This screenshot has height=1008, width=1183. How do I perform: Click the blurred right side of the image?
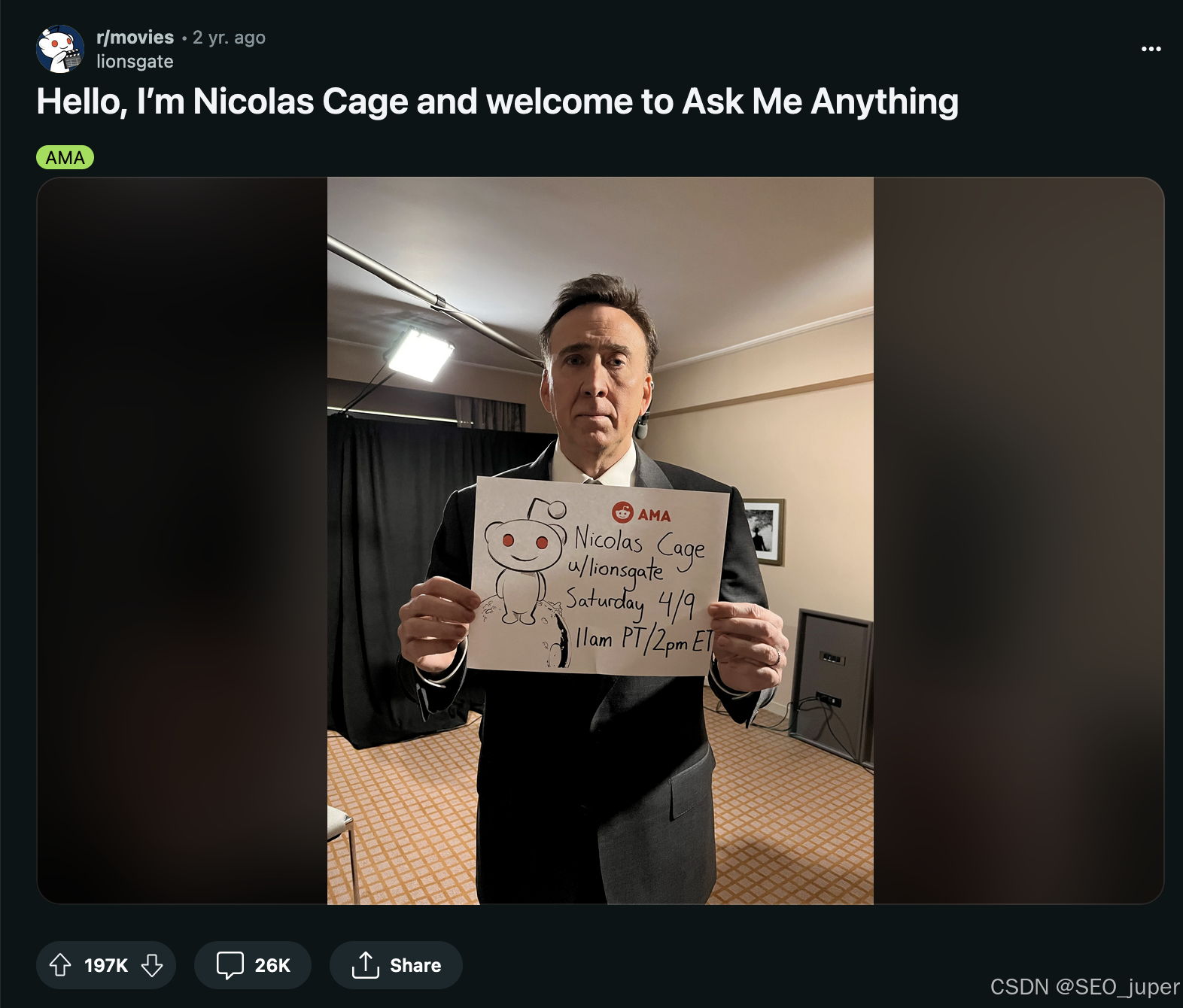pos(1019,540)
